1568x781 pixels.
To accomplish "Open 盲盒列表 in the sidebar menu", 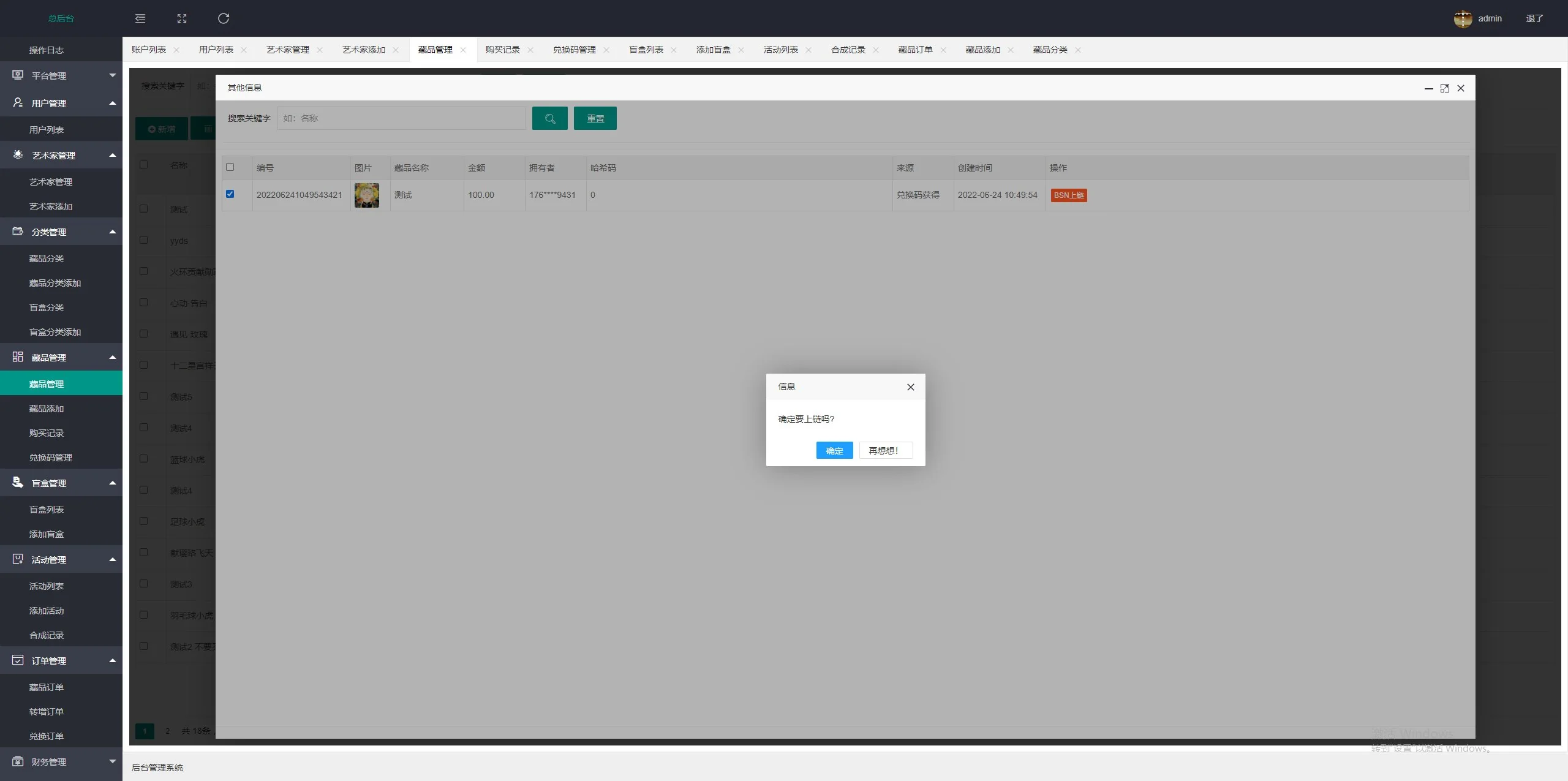I will coord(47,510).
